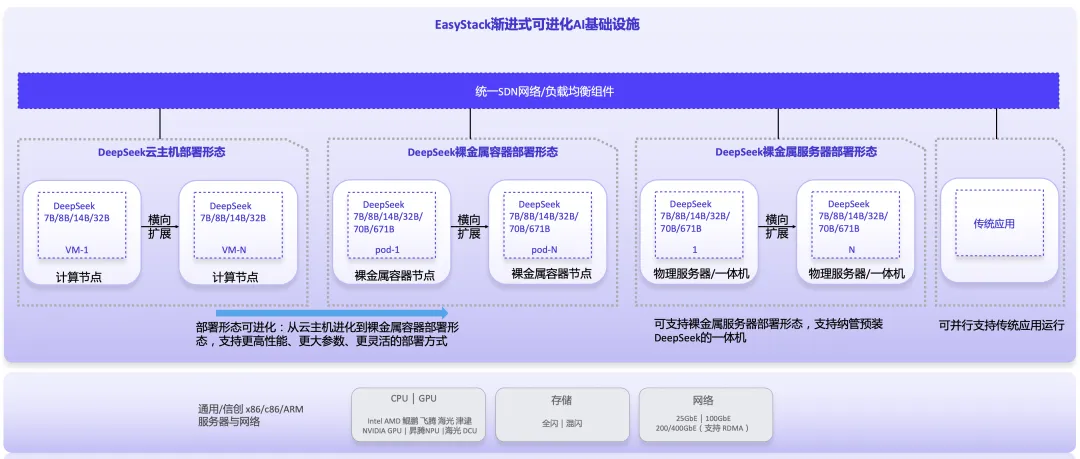Click the paragraph starting '部署形态可进化'

pyautogui.click(x=327, y=334)
